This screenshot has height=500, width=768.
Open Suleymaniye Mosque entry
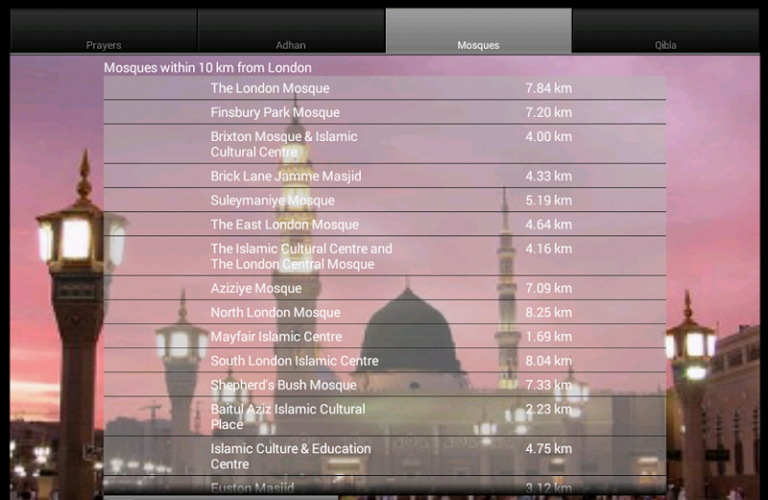click(384, 200)
